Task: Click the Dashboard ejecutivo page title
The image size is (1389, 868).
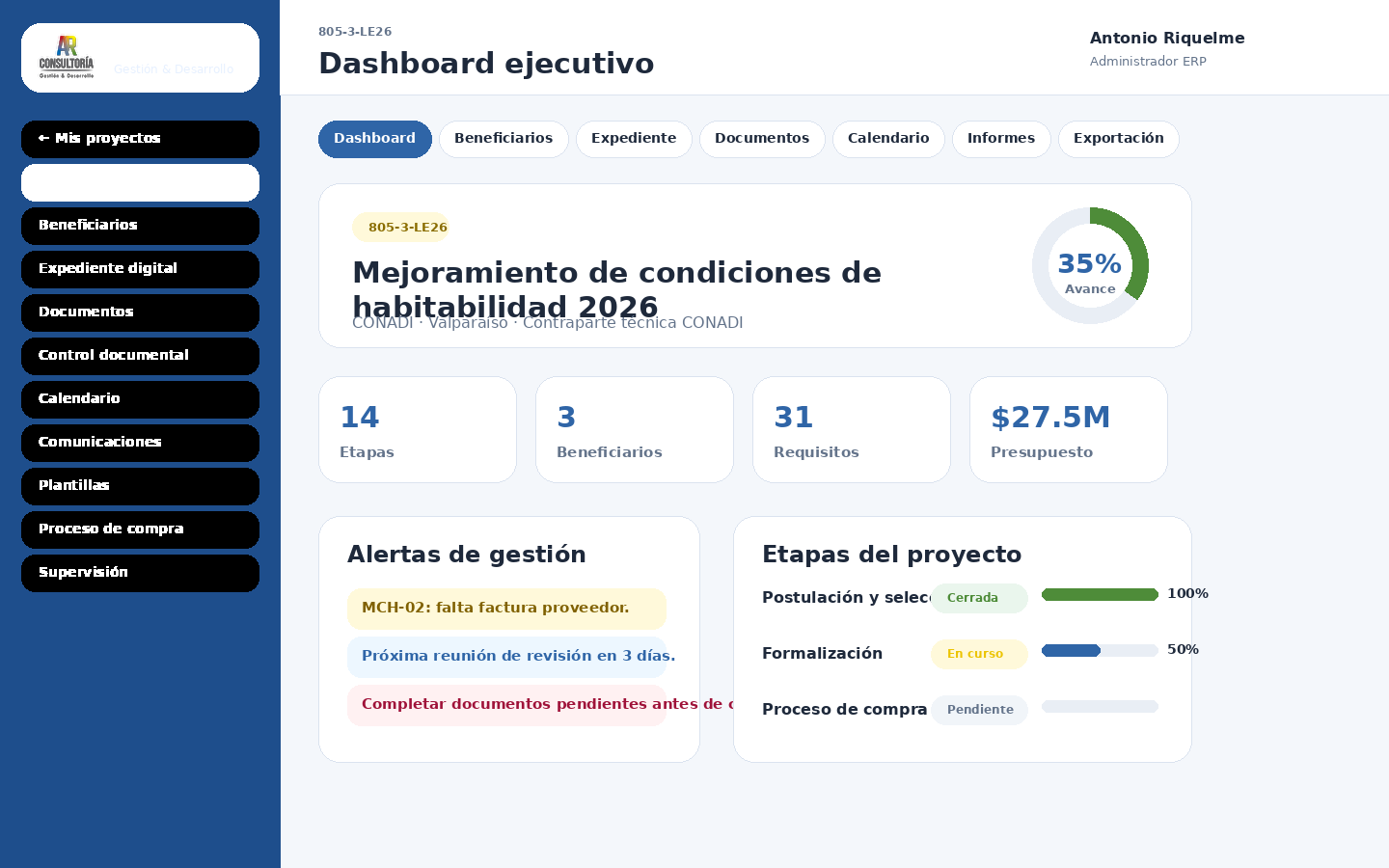Action: coord(486,64)
